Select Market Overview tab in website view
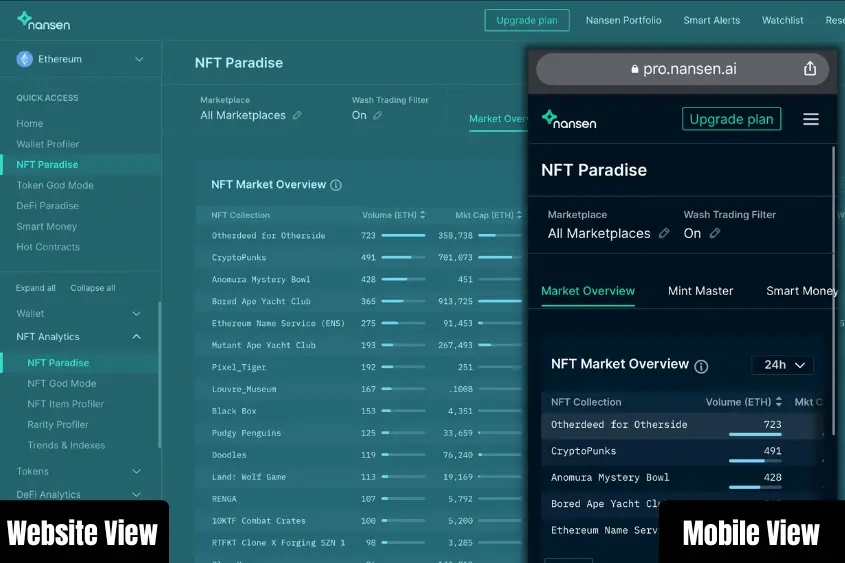 click(x=497, y=119)
